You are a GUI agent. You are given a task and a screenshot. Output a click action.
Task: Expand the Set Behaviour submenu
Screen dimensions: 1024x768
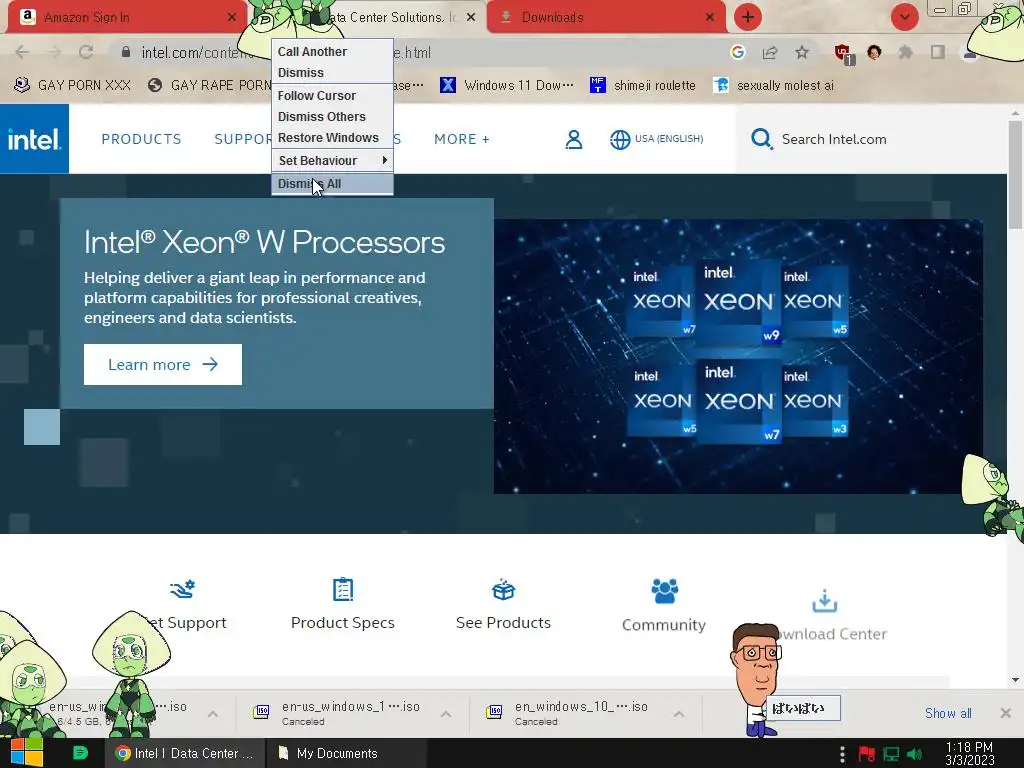332,161
